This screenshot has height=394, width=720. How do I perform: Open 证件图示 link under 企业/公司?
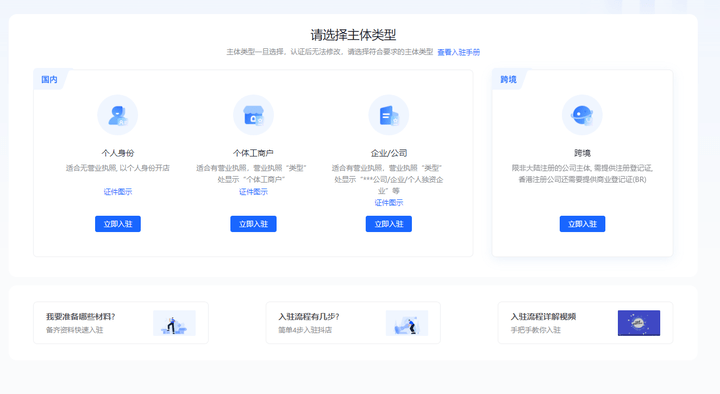coord(388,203)
